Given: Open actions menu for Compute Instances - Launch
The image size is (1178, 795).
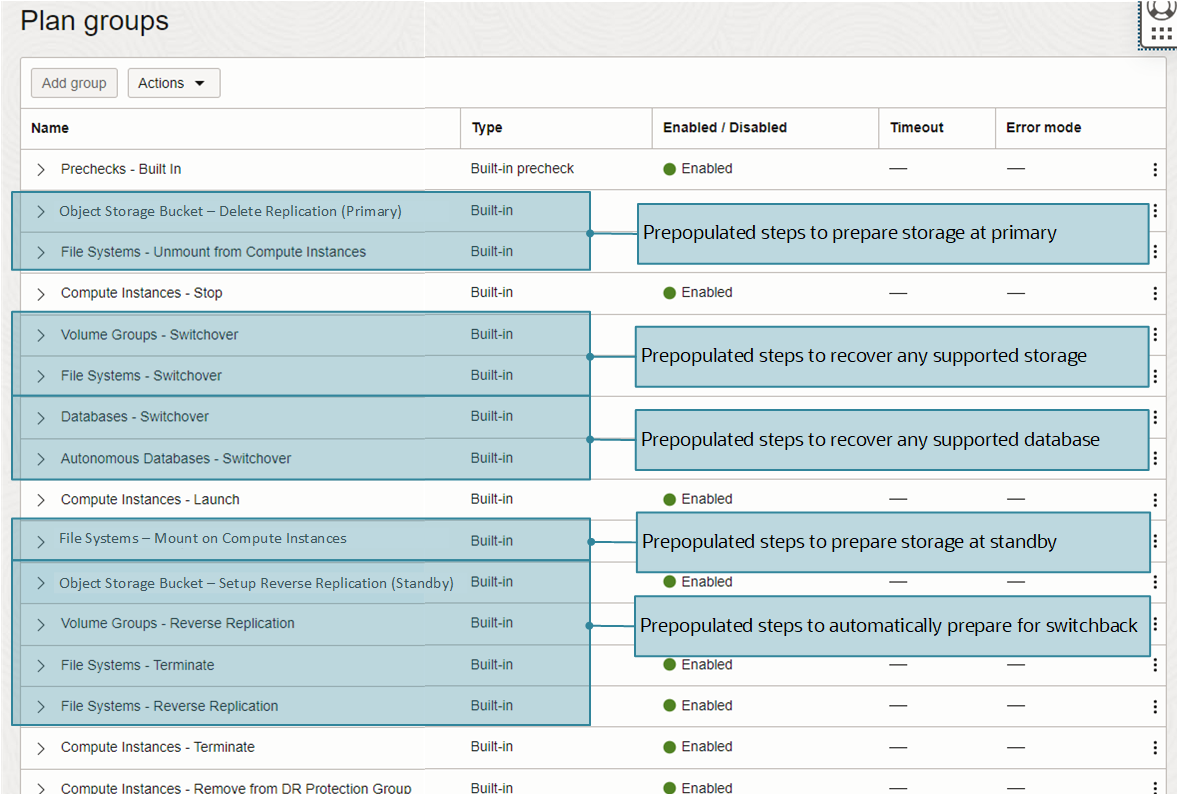Looking at the screenshot, I should click(x=1155, y=499).
